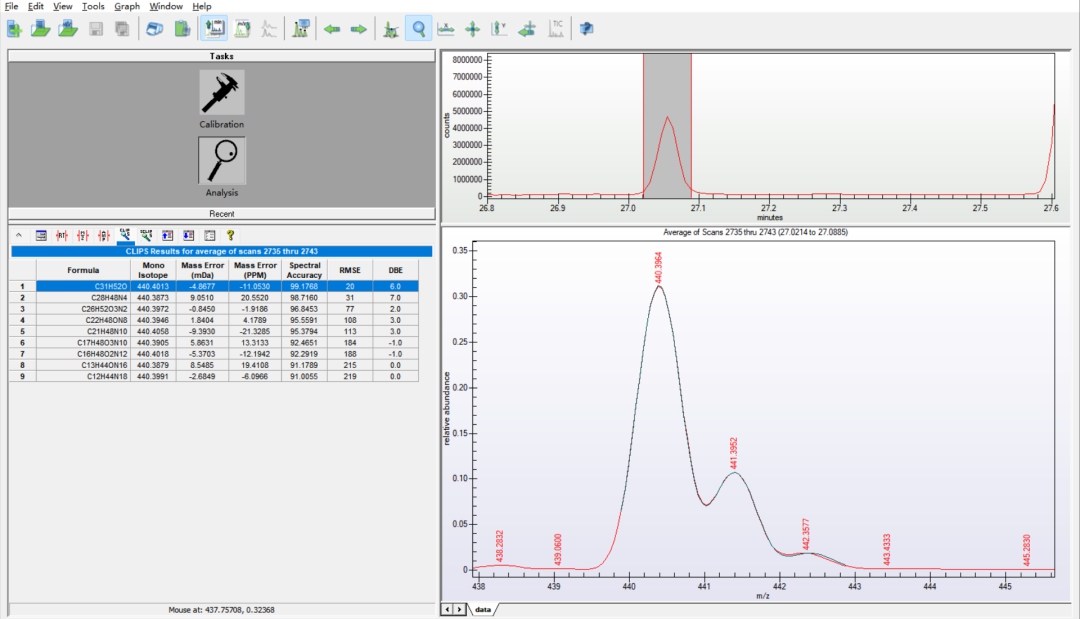Open the Edit menu

[36, 6]
